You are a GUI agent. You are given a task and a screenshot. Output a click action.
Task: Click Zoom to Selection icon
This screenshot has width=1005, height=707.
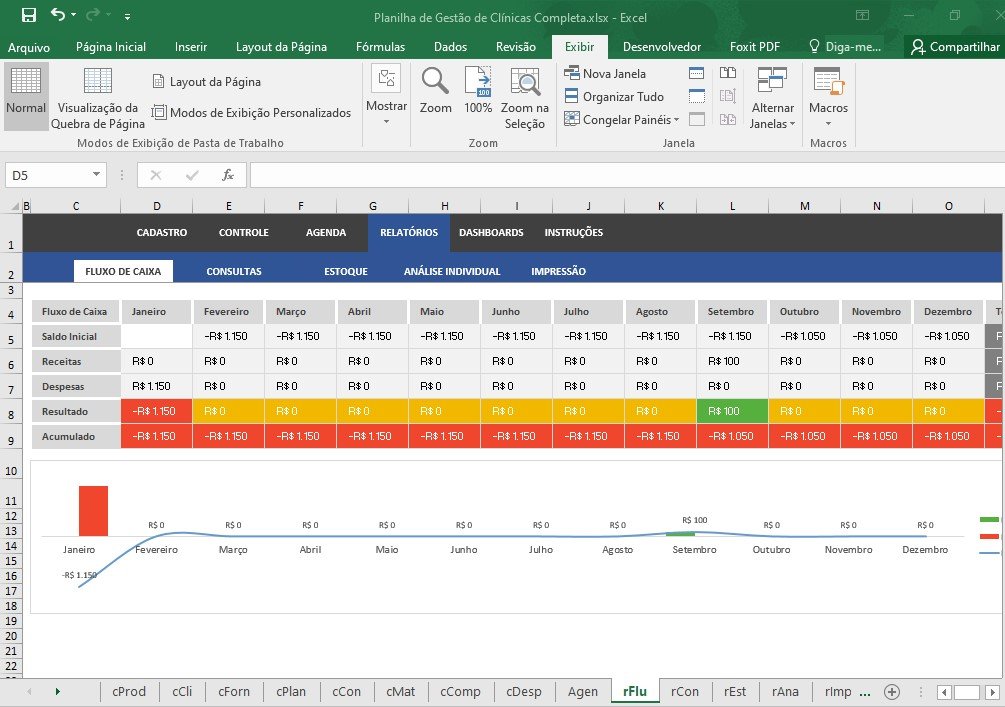524,98
